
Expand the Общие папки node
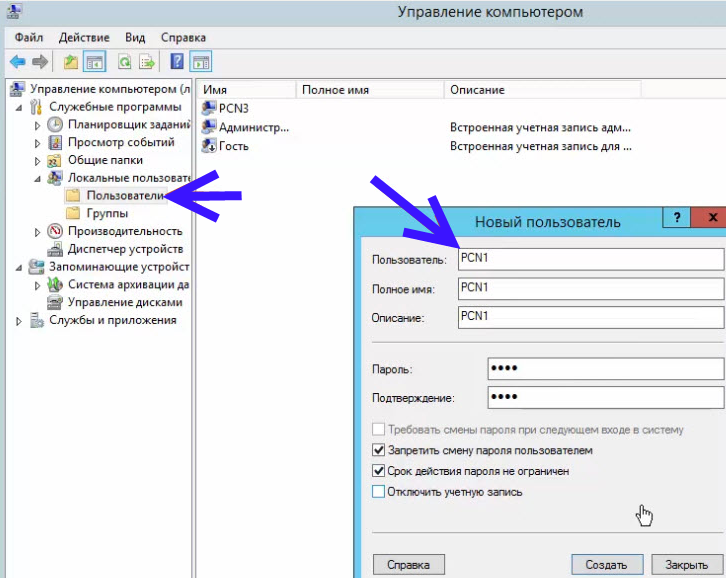[x=38, y=161]
